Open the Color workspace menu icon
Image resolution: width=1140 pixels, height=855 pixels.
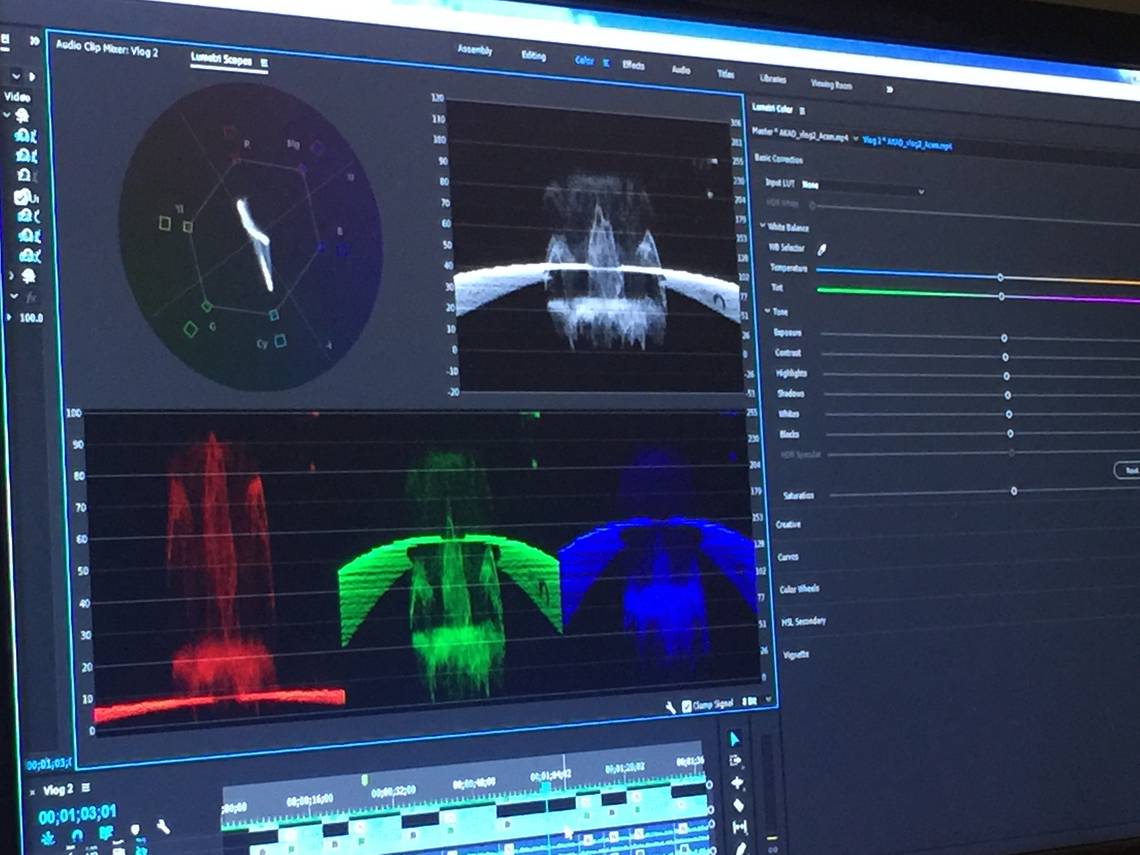pyautogui.click(x=606, y=63)
